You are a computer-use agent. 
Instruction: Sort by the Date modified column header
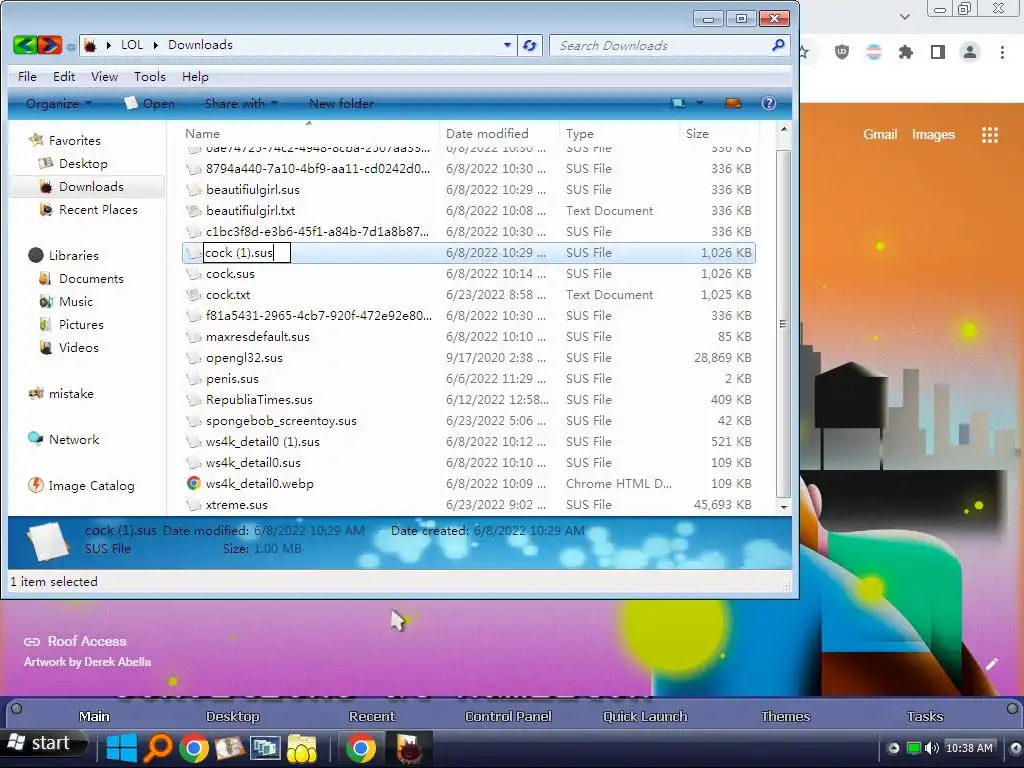(x=499, y=133)
